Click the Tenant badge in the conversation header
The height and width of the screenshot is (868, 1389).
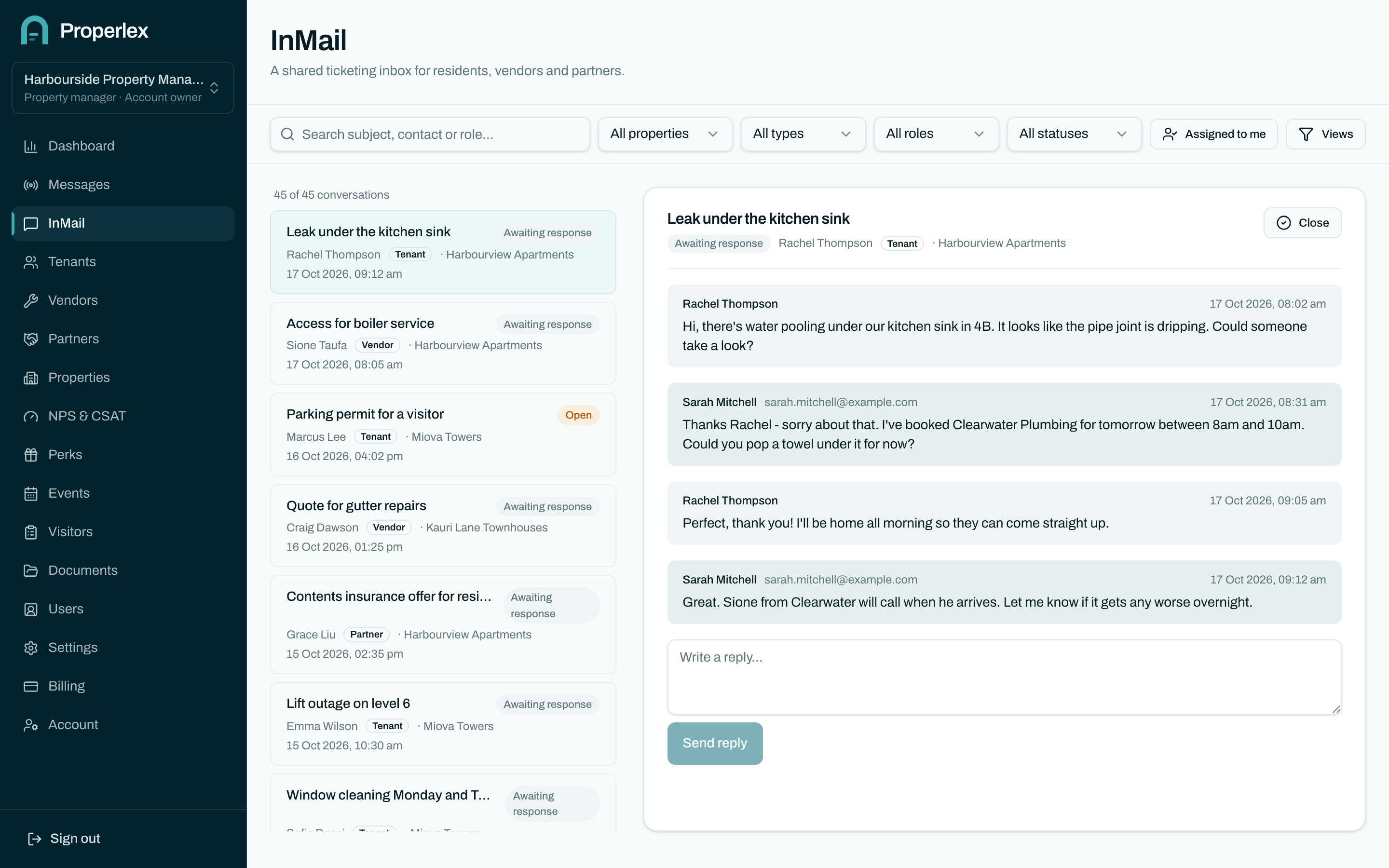[x=902, y=244]
